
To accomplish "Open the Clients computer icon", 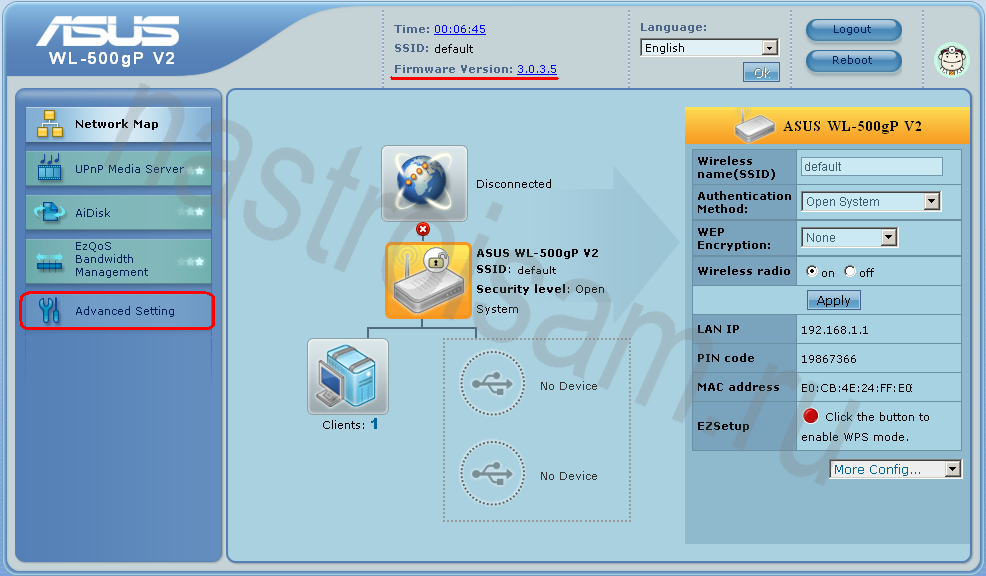I will (348, 376).
